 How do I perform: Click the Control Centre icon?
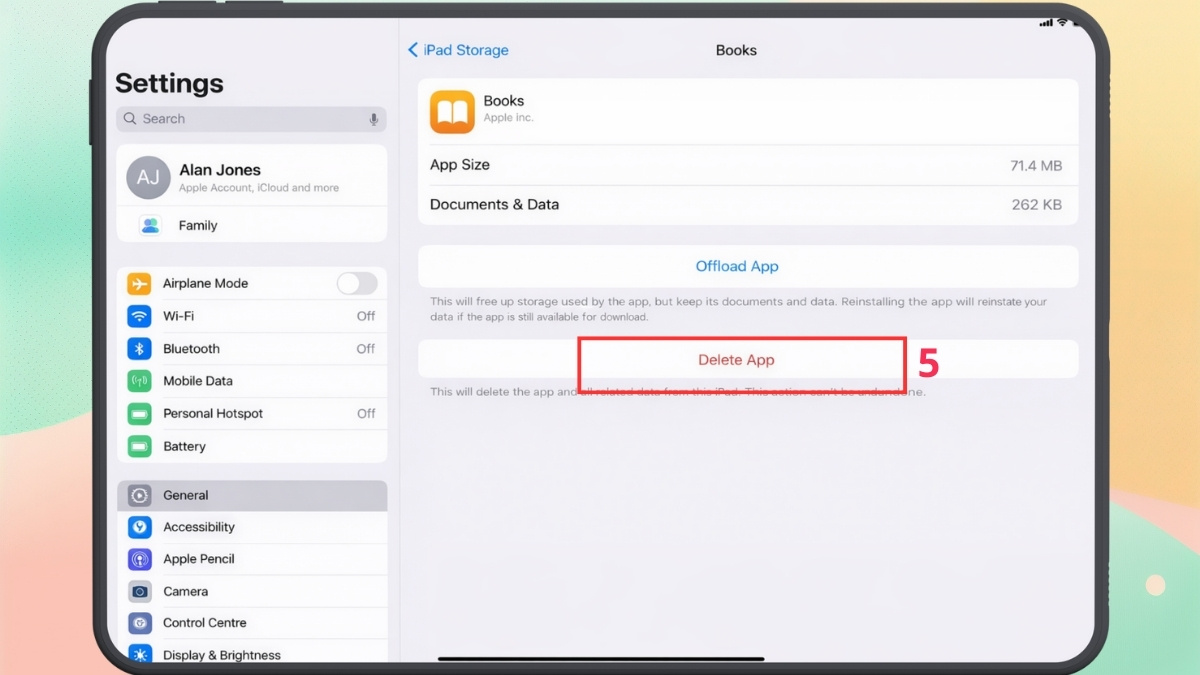(141, 622)
